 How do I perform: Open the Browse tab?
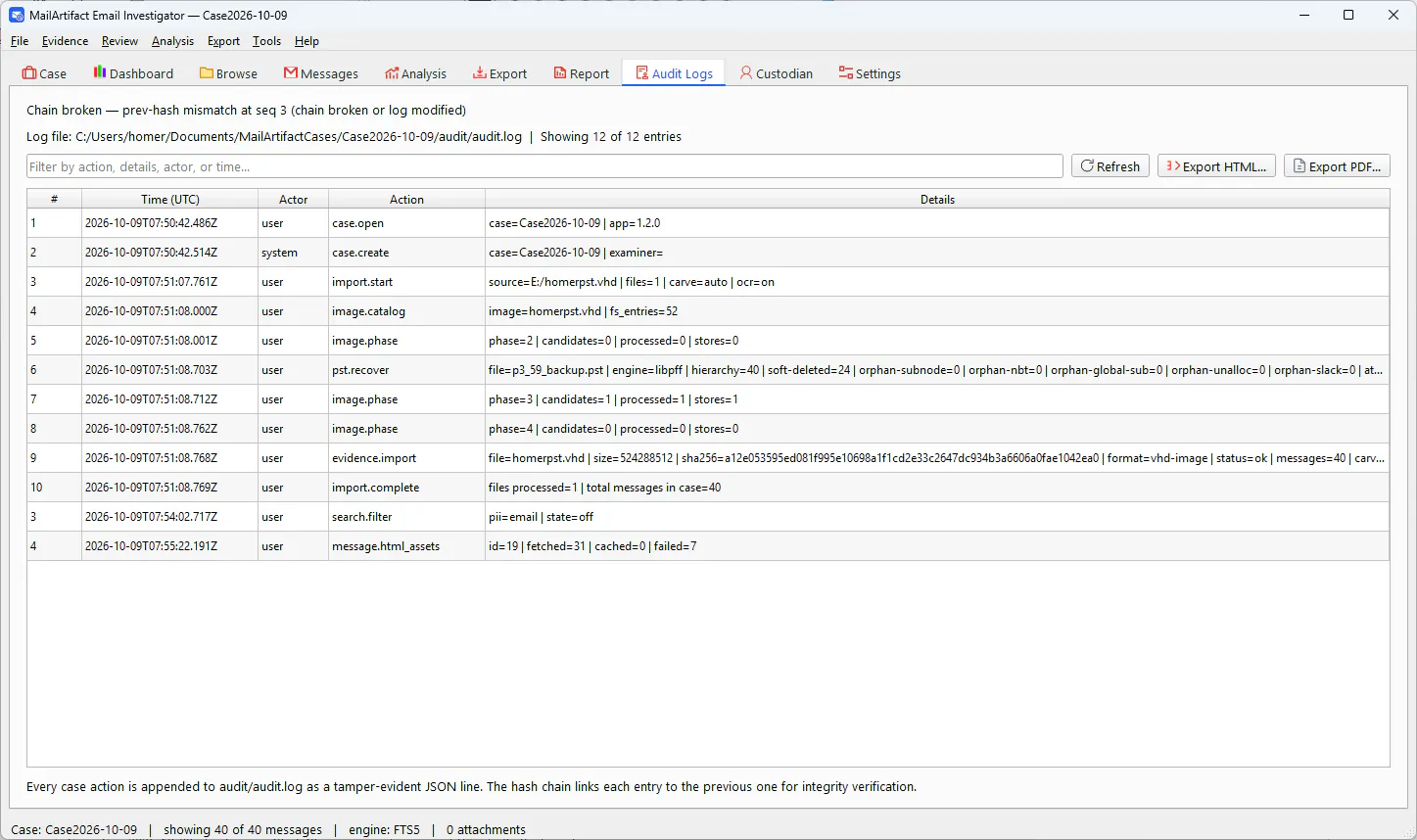[228, 73]
